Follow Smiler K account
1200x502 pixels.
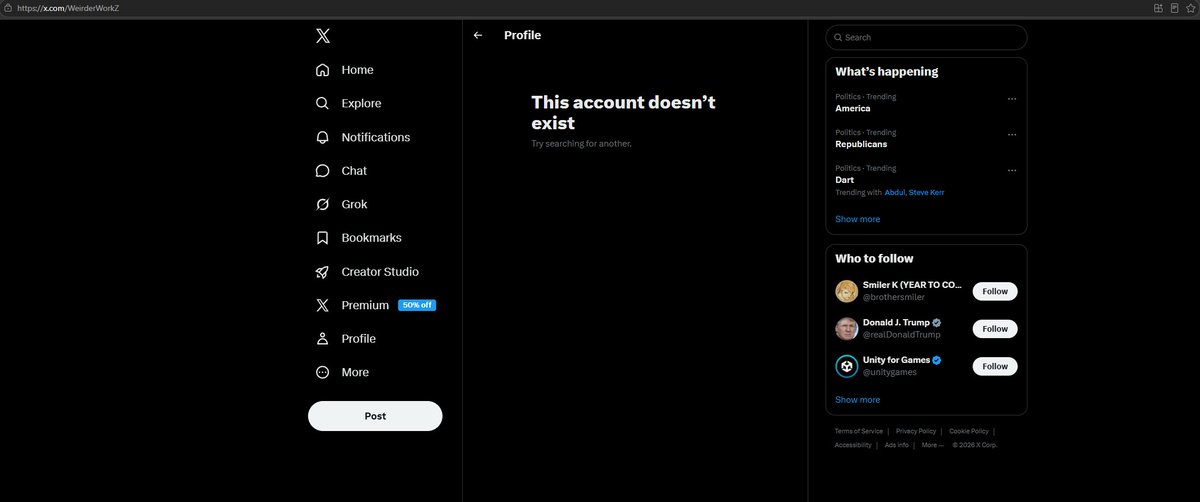pos(995,291)
